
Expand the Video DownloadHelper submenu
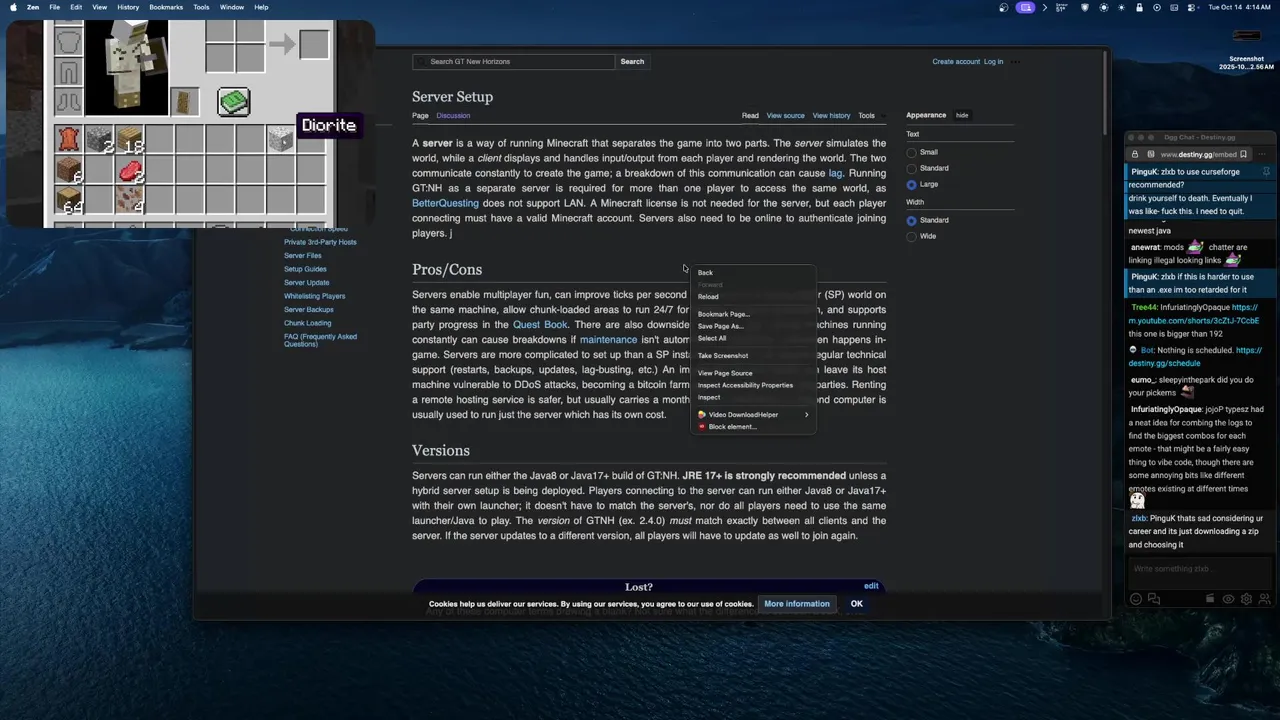point(753,415)
